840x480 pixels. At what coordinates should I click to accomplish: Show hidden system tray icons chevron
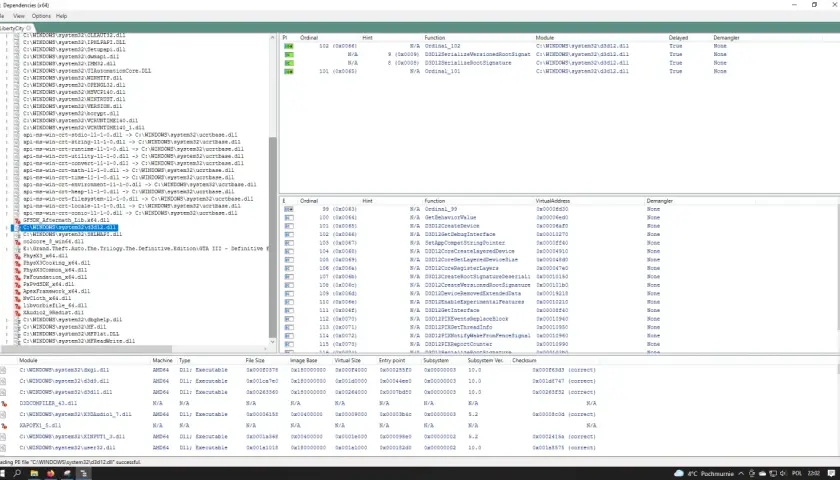741,474
